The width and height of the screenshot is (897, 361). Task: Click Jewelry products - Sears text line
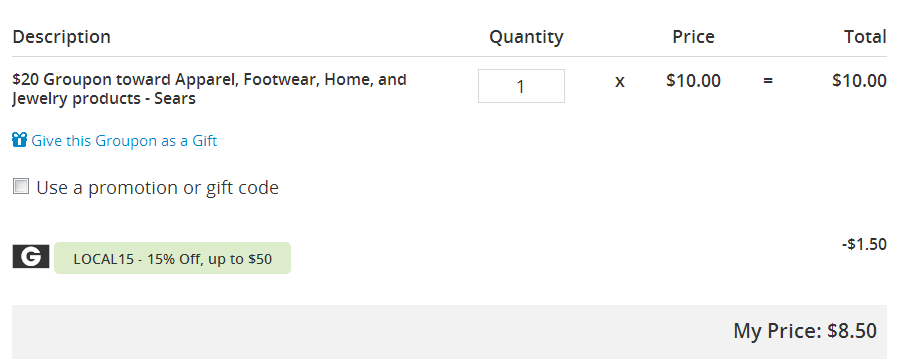(x=104, y=99)
